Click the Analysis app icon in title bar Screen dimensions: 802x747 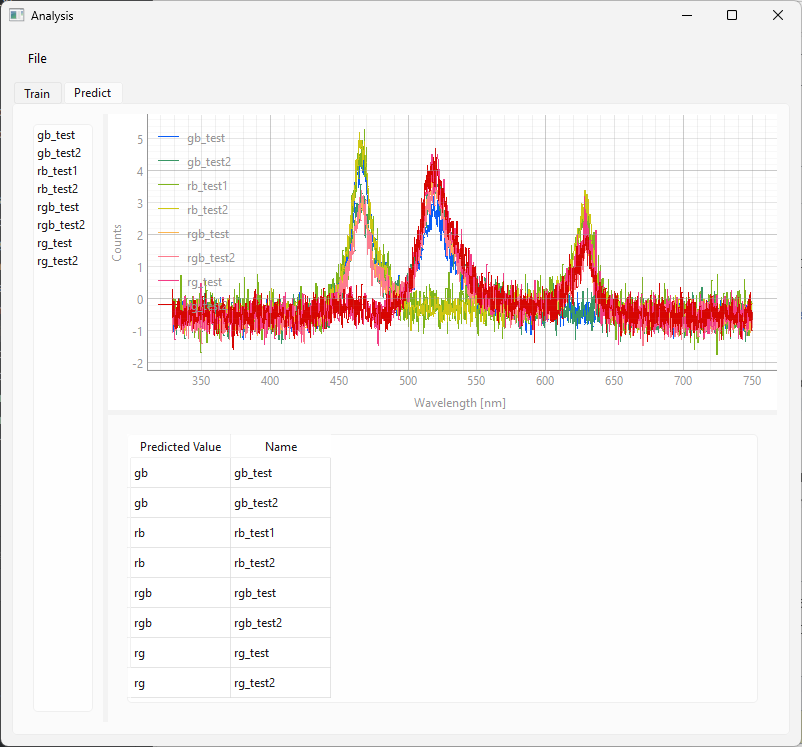(x=17, y=16)
